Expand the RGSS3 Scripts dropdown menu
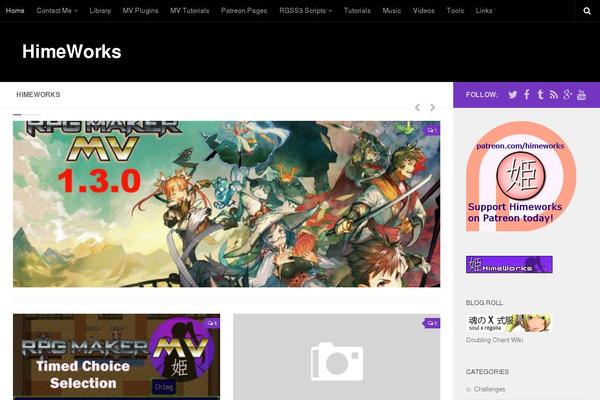The image size is (600, 400). pyautogui.click(x=305, y=11)
